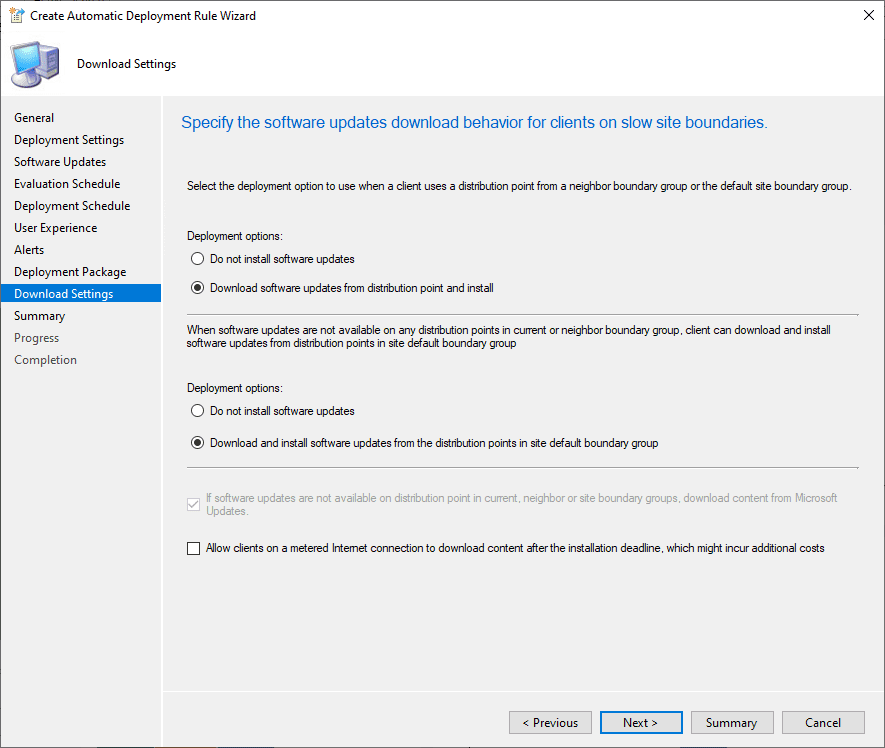Open the User Experience page
Viewport: 885px width, 748px height.
click(x=56, y=228)
